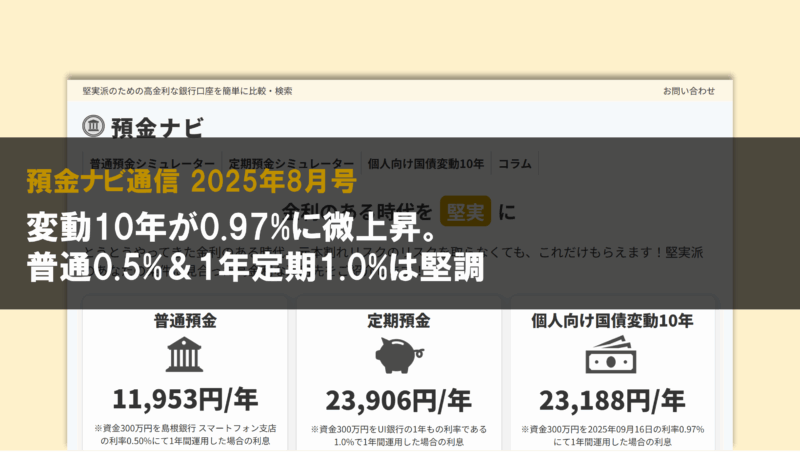The width and height of the screenshot is (800, 452).
Task: Click the 預金ナビ通信 2025年8月号 banner title
Action: point(190,181)
